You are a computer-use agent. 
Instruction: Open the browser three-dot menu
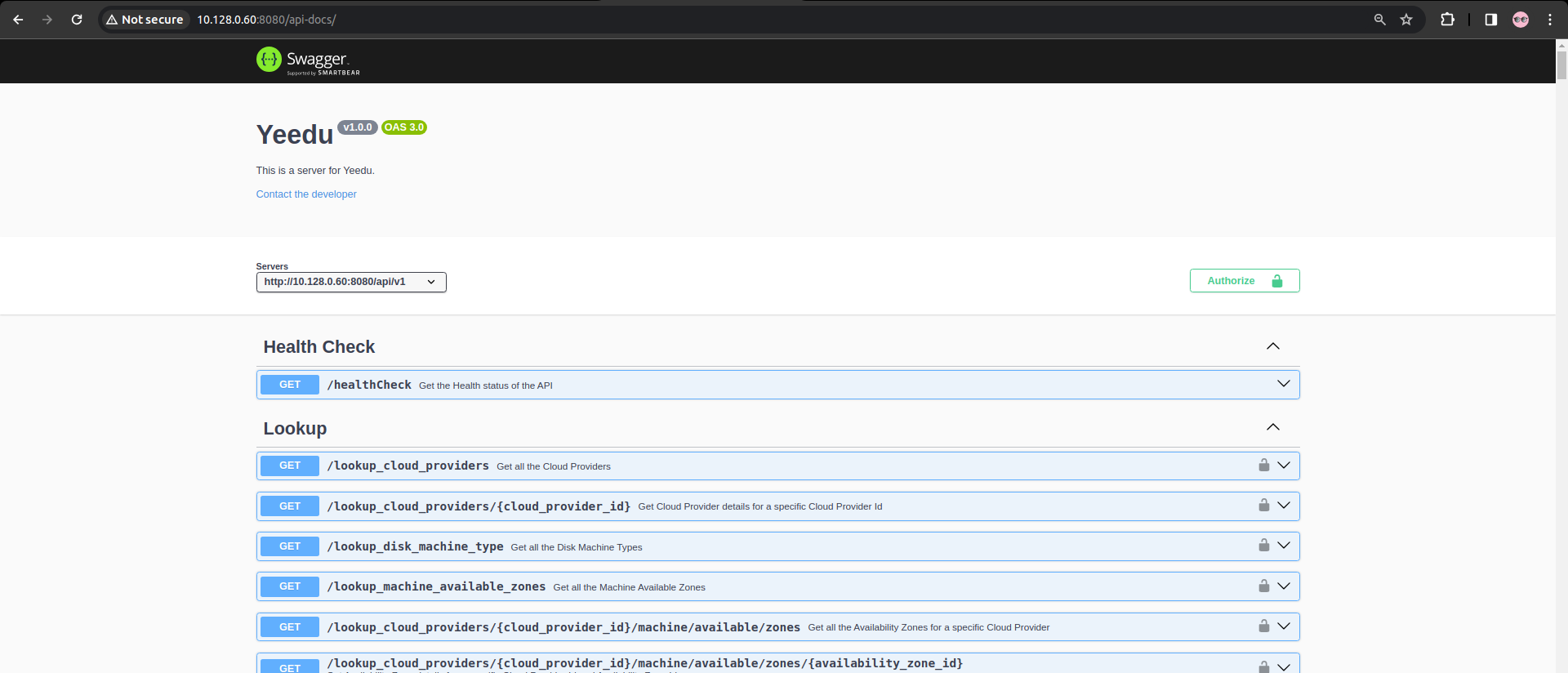(x=1550, y=20)
